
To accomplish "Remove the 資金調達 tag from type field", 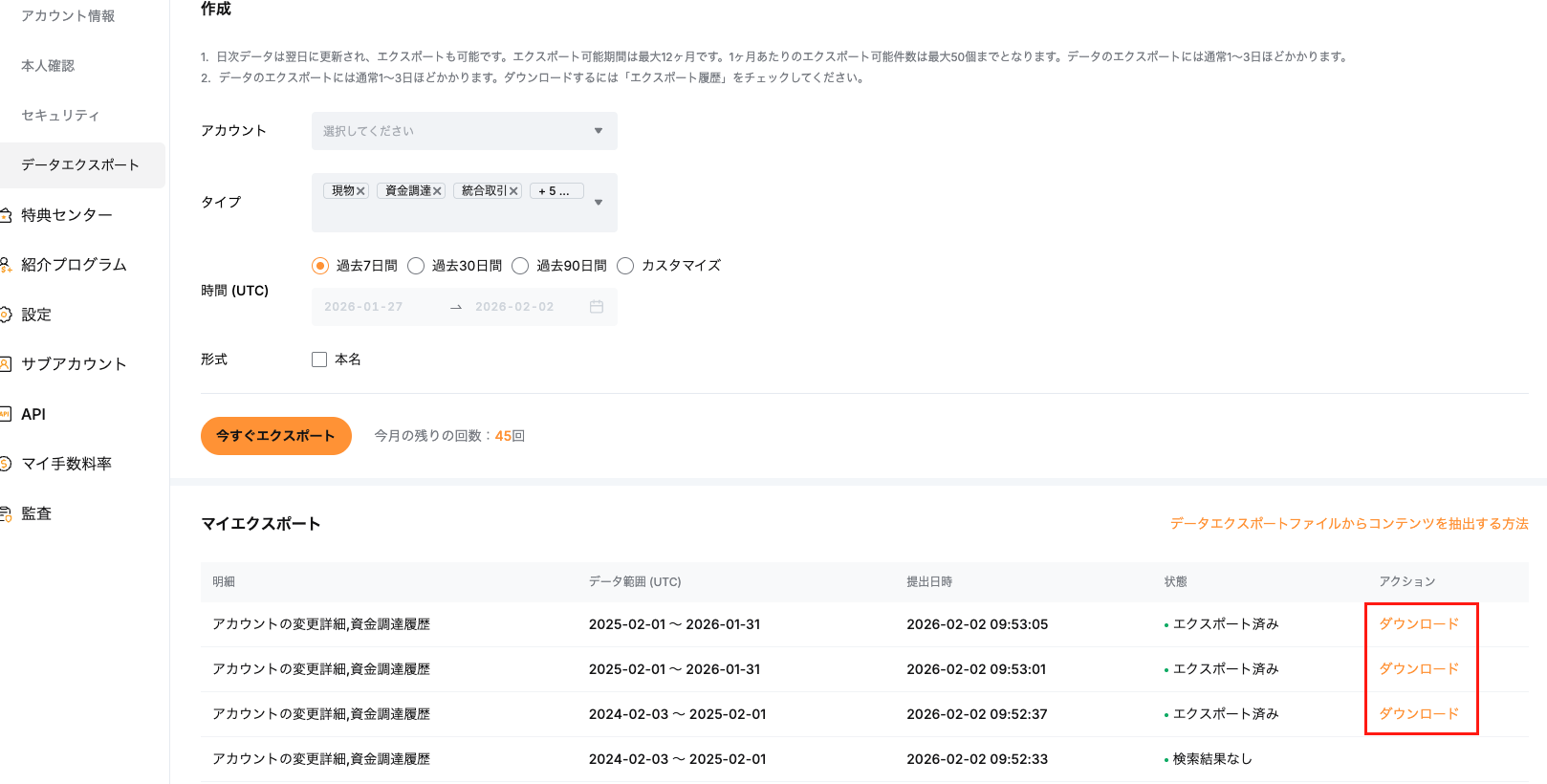I will (437, 191).
